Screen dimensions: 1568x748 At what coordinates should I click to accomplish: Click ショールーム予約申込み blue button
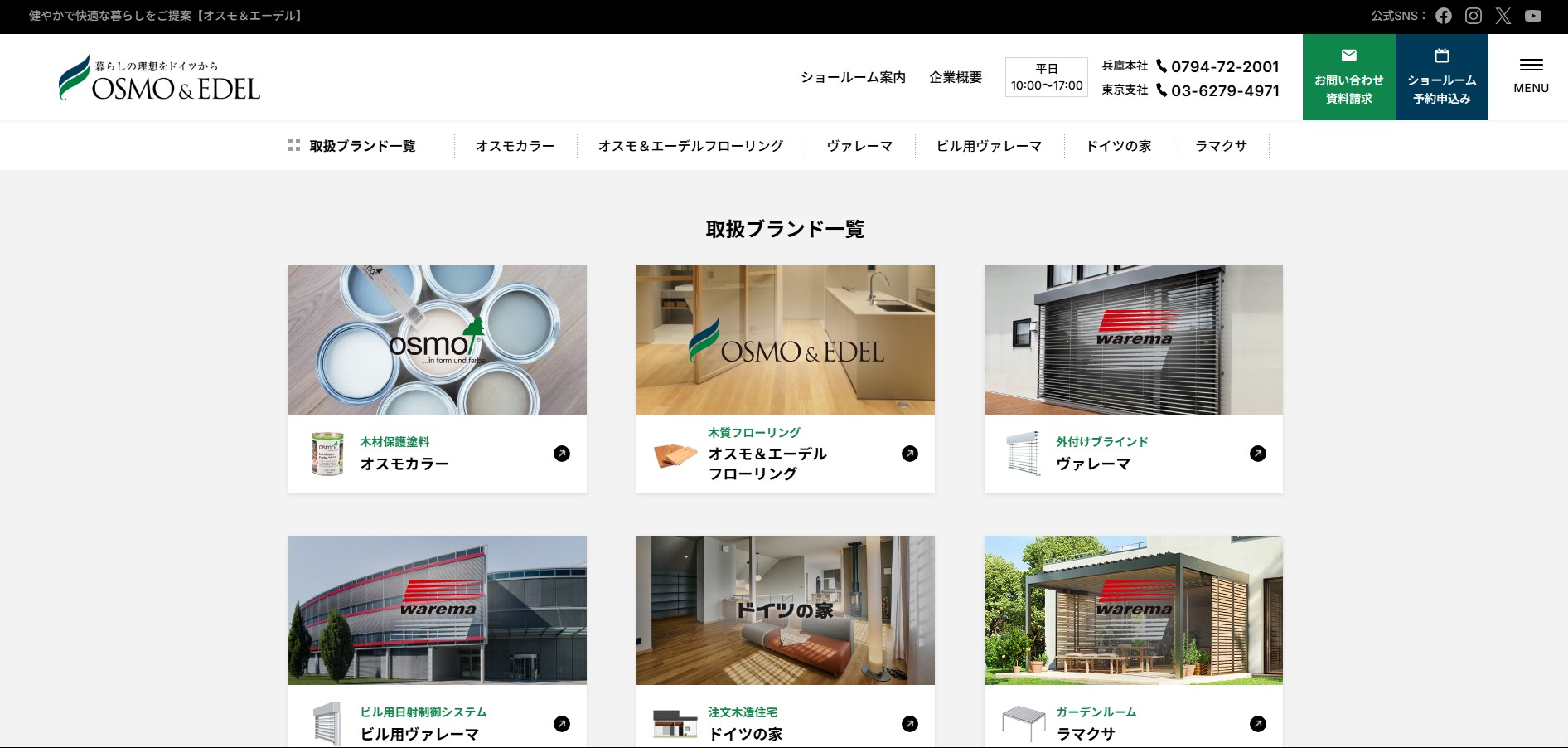coord(1442,77)
